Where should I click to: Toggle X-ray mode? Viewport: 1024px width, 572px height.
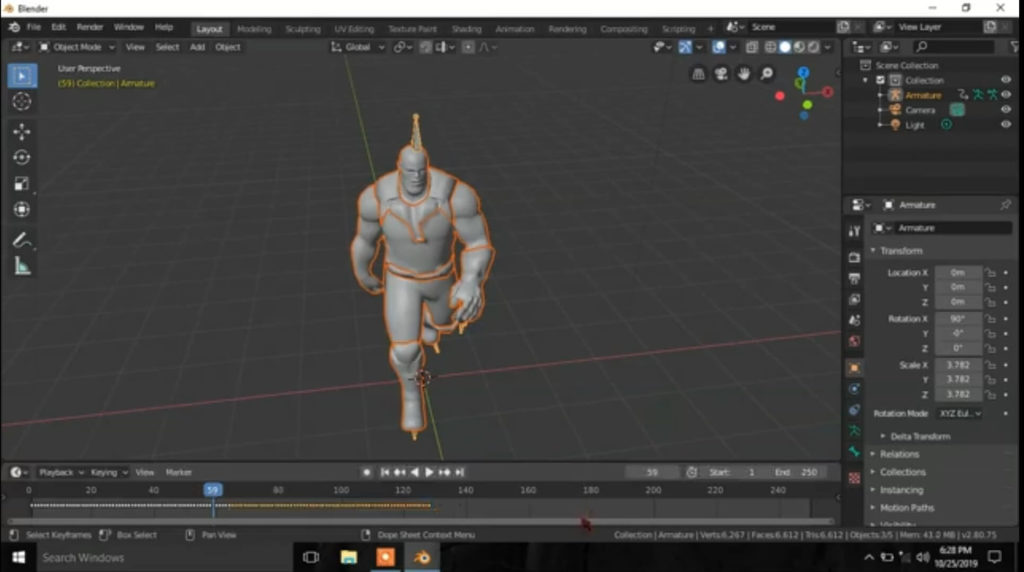pos(752,47)
